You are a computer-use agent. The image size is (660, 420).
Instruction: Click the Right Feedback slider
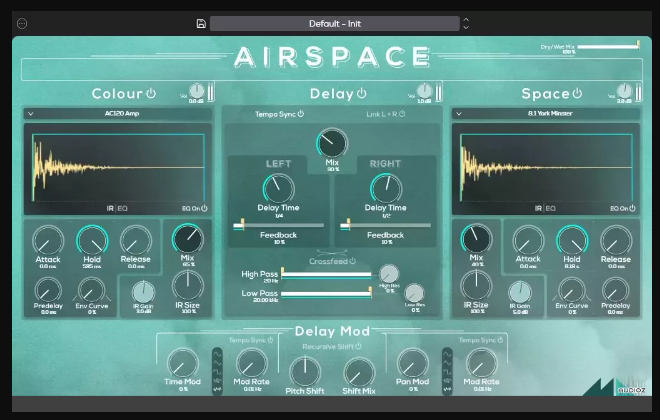click(386, 226)
